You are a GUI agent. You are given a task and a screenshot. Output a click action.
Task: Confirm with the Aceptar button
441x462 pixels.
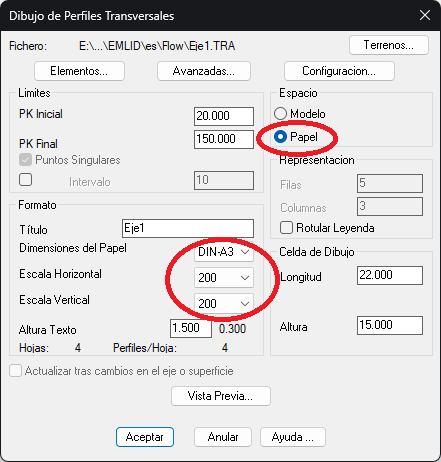point(145,437)
